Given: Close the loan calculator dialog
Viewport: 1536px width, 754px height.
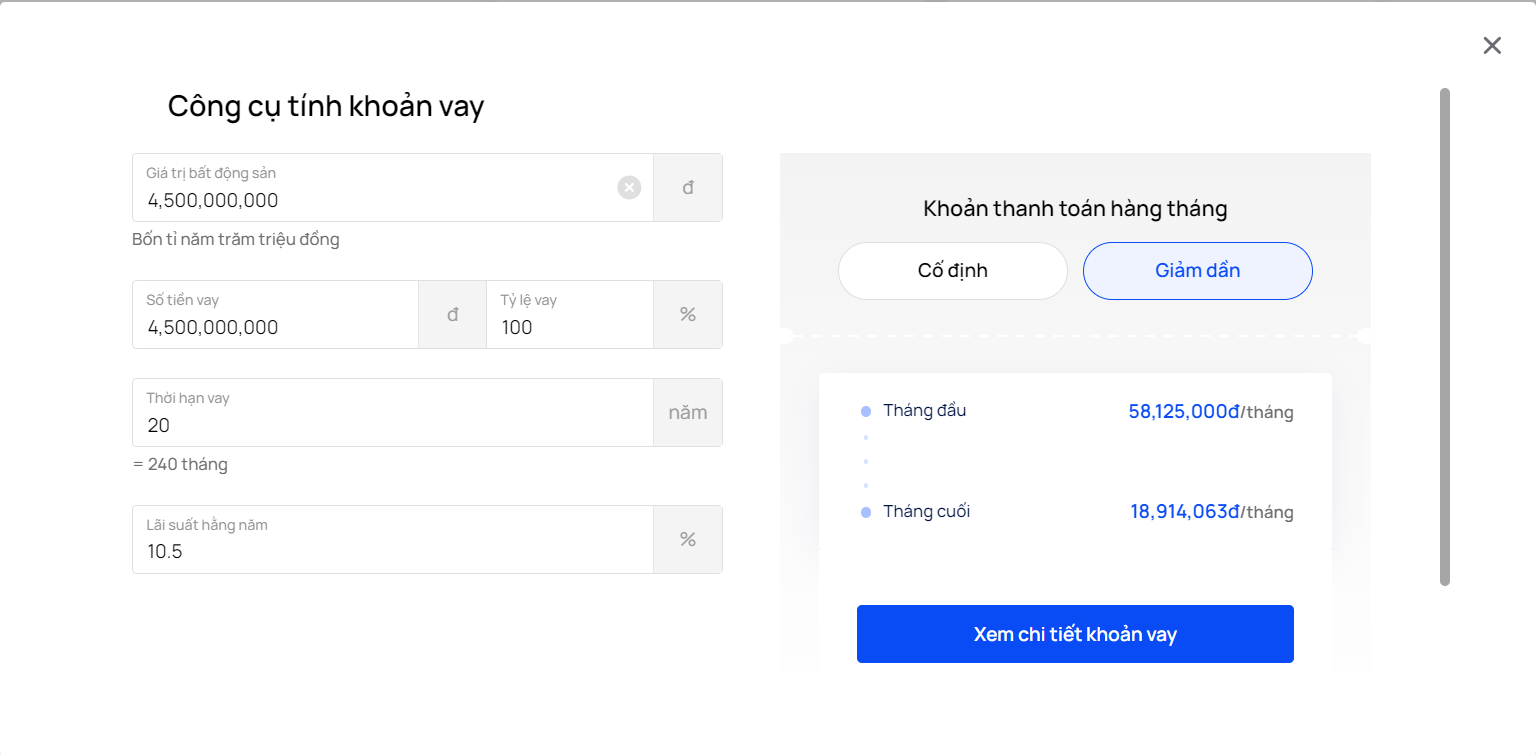Looking at the screenshot, I should pyautogui.click(x=1492, y=45).
